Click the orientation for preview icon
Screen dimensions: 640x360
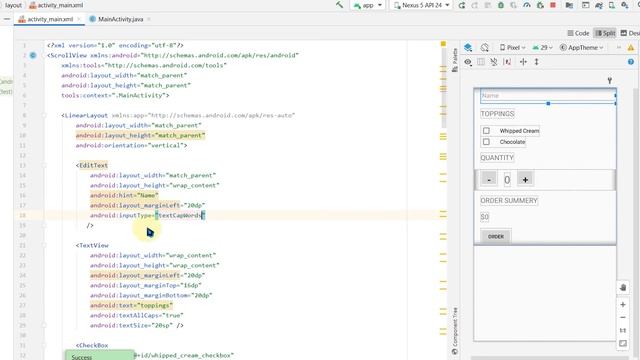click(484, 48)
